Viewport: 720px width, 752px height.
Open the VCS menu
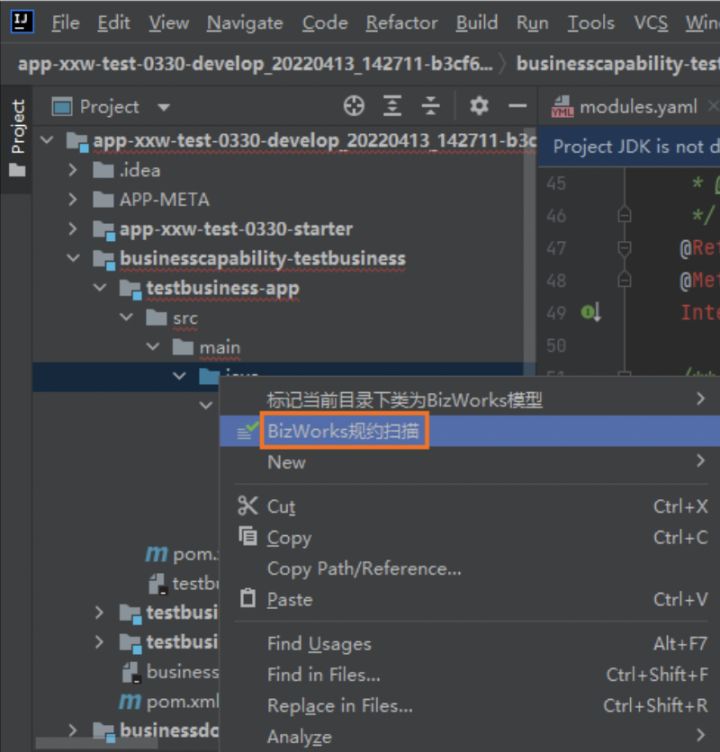pyautogui.click(x=651, y=23)
